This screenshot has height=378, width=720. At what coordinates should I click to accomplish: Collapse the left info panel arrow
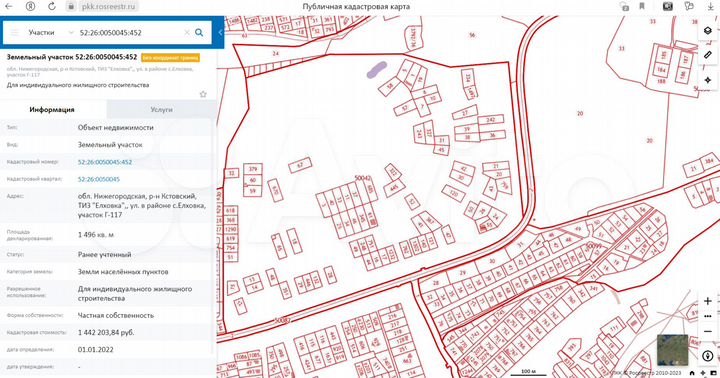pos(220,33)
